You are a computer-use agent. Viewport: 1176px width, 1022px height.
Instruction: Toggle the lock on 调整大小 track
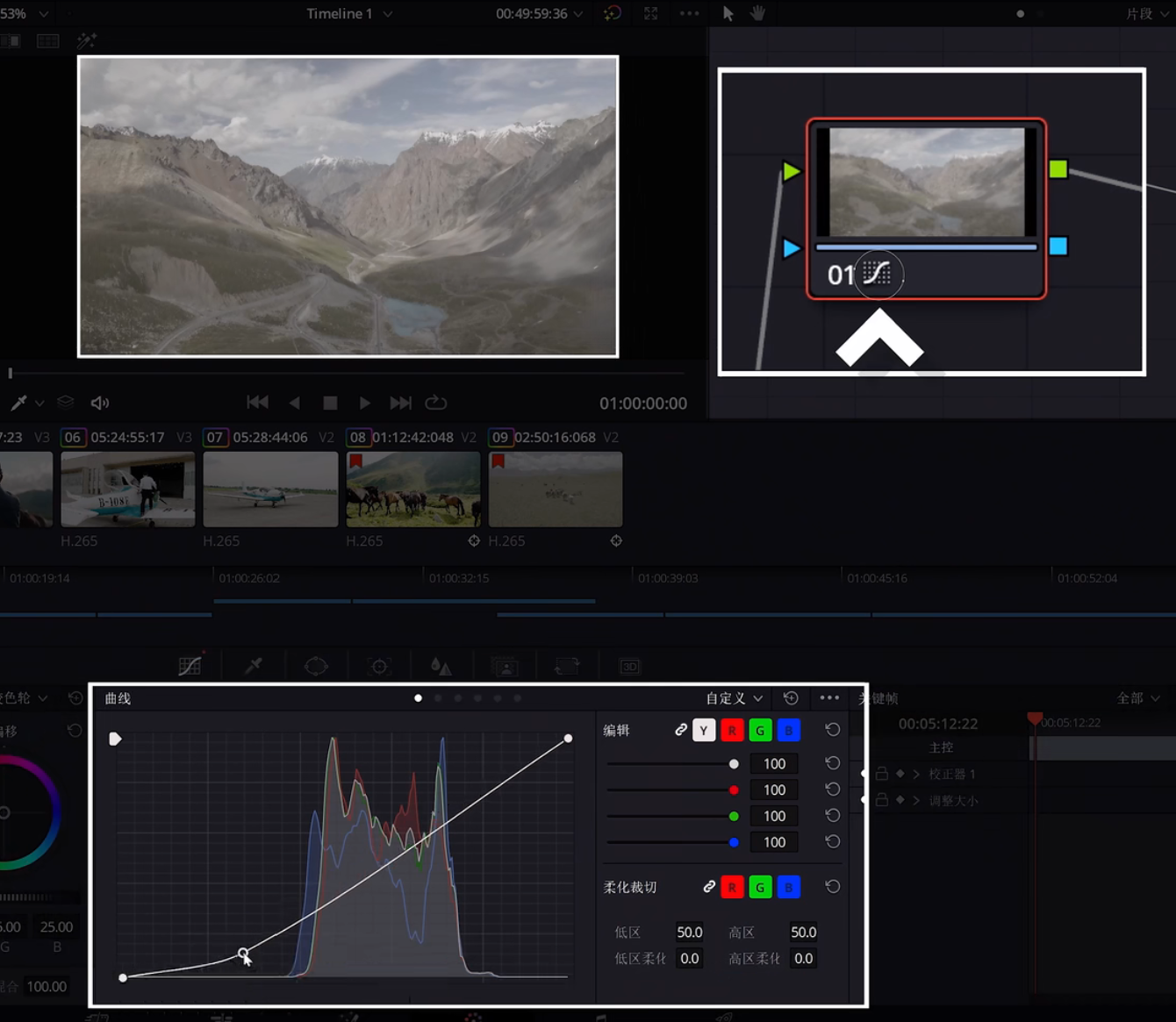tap(882, 800)
